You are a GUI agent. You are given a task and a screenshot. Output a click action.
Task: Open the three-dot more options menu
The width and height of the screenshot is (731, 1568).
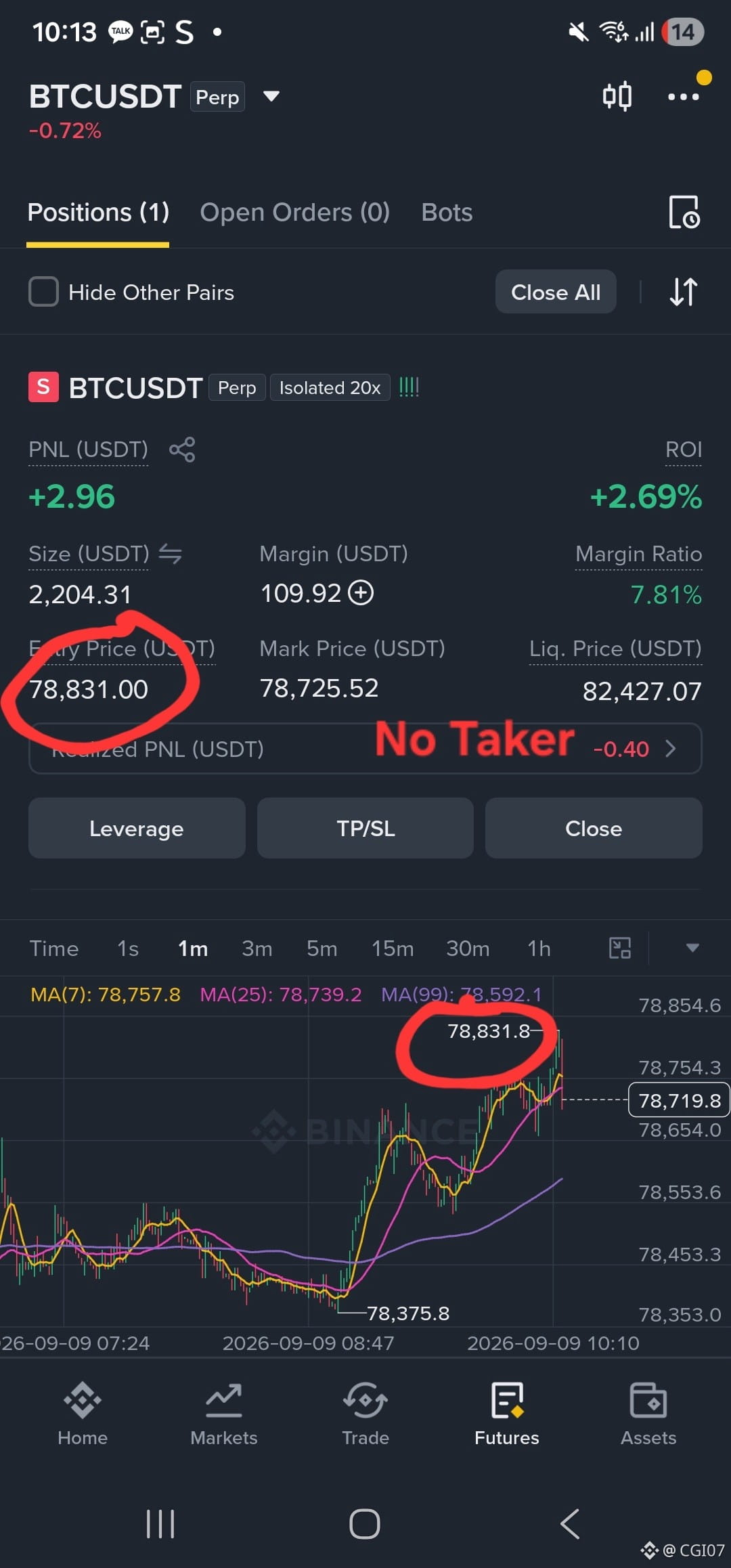pyautogui.click(x=684, y=97)
